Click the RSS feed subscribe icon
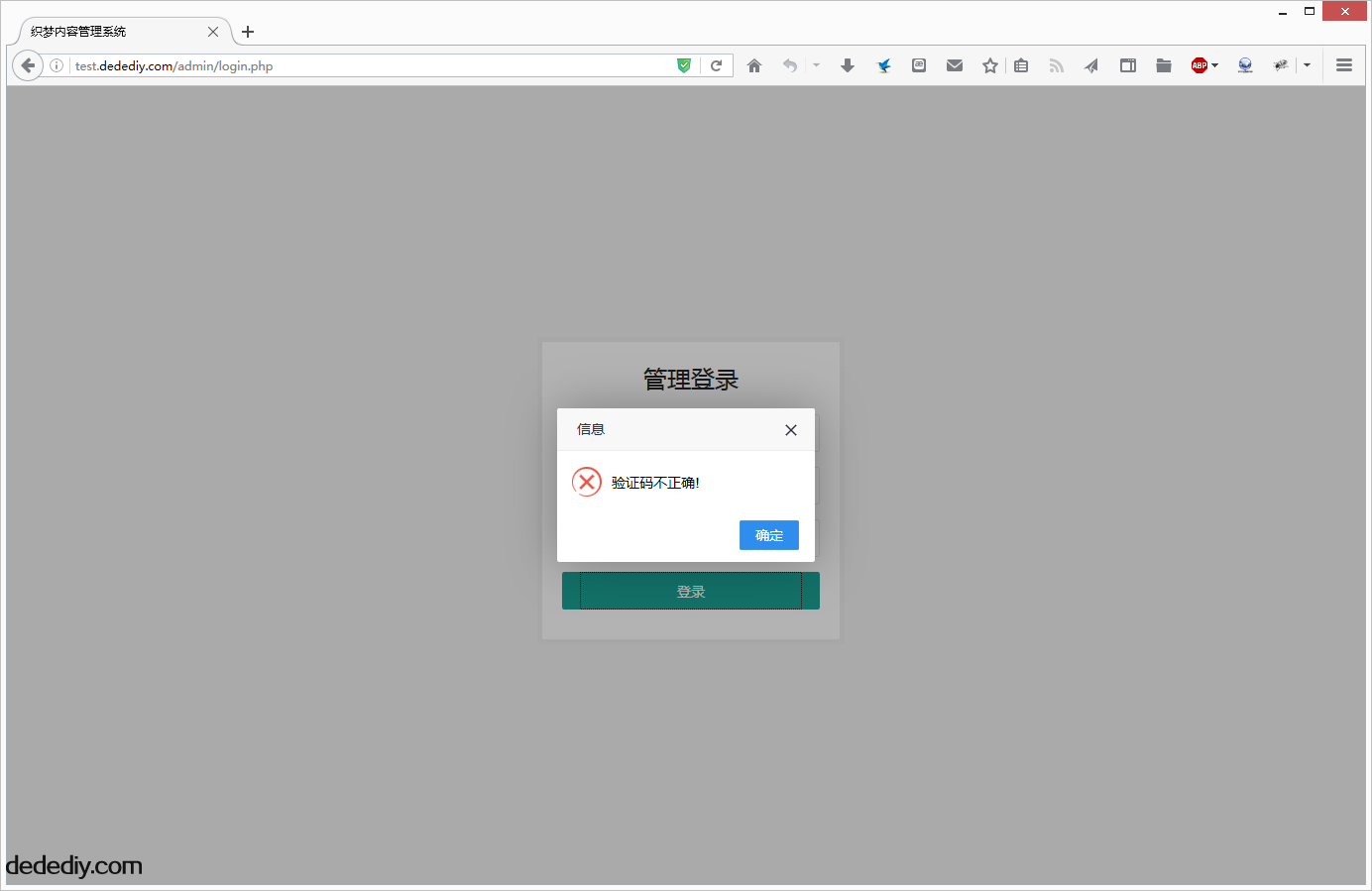This screenshot has height=891, width=1372. [x=1057, y=65]
